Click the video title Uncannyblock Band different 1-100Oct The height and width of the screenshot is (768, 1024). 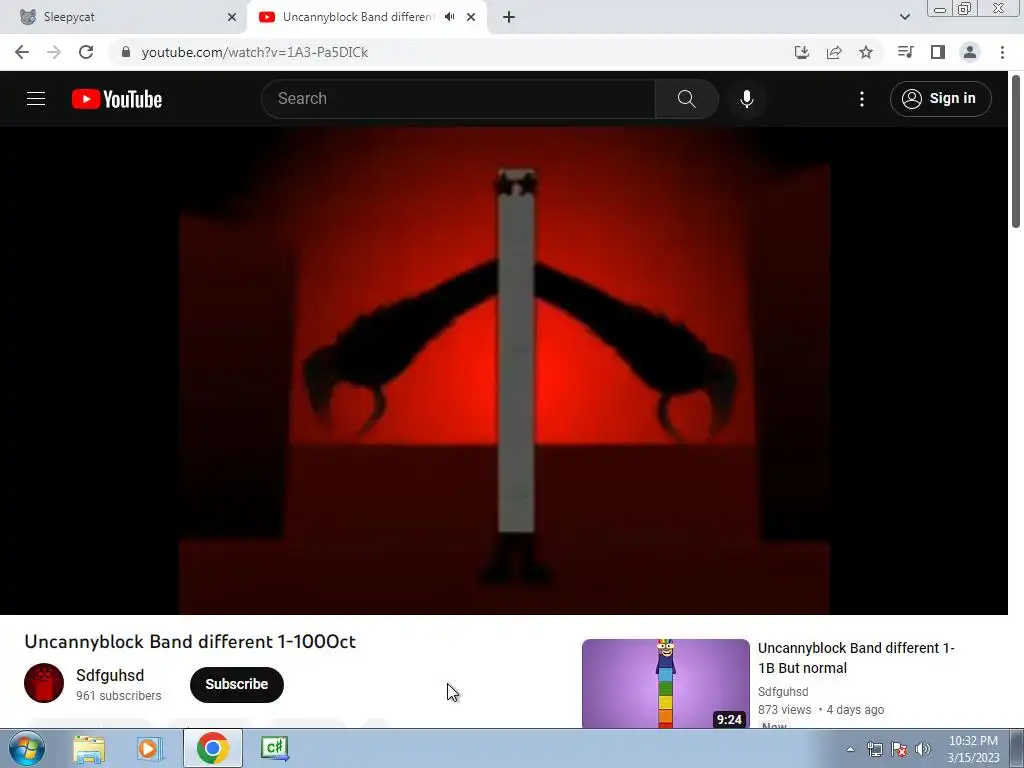point(190,641)
